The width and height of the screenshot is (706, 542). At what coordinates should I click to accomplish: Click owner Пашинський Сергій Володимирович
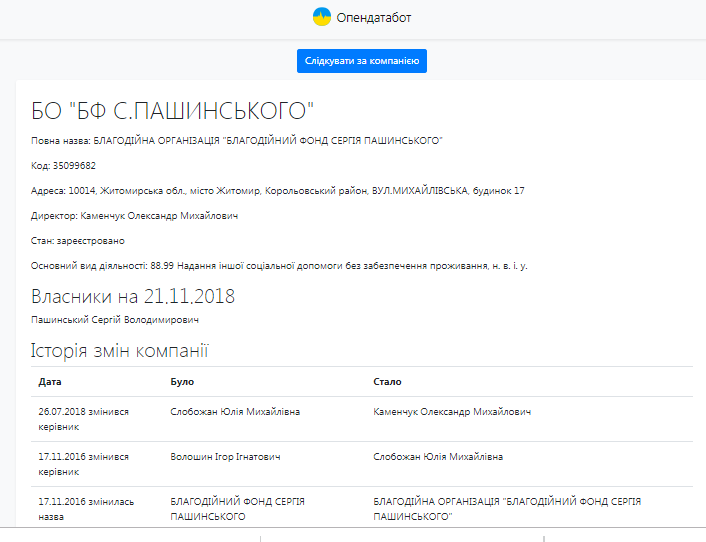(x=115, y=319)
